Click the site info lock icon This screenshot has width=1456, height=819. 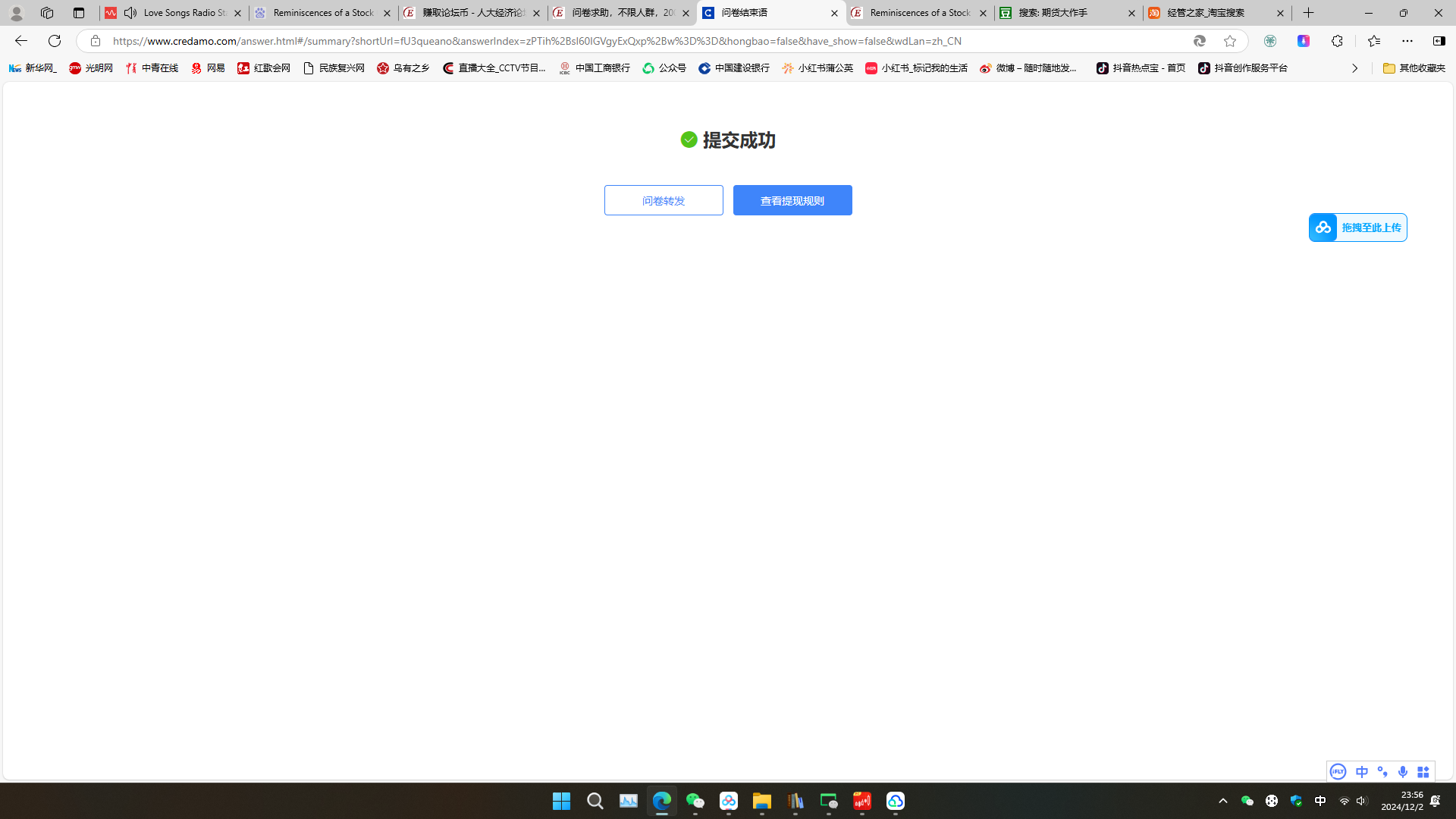tap(96, 41)
